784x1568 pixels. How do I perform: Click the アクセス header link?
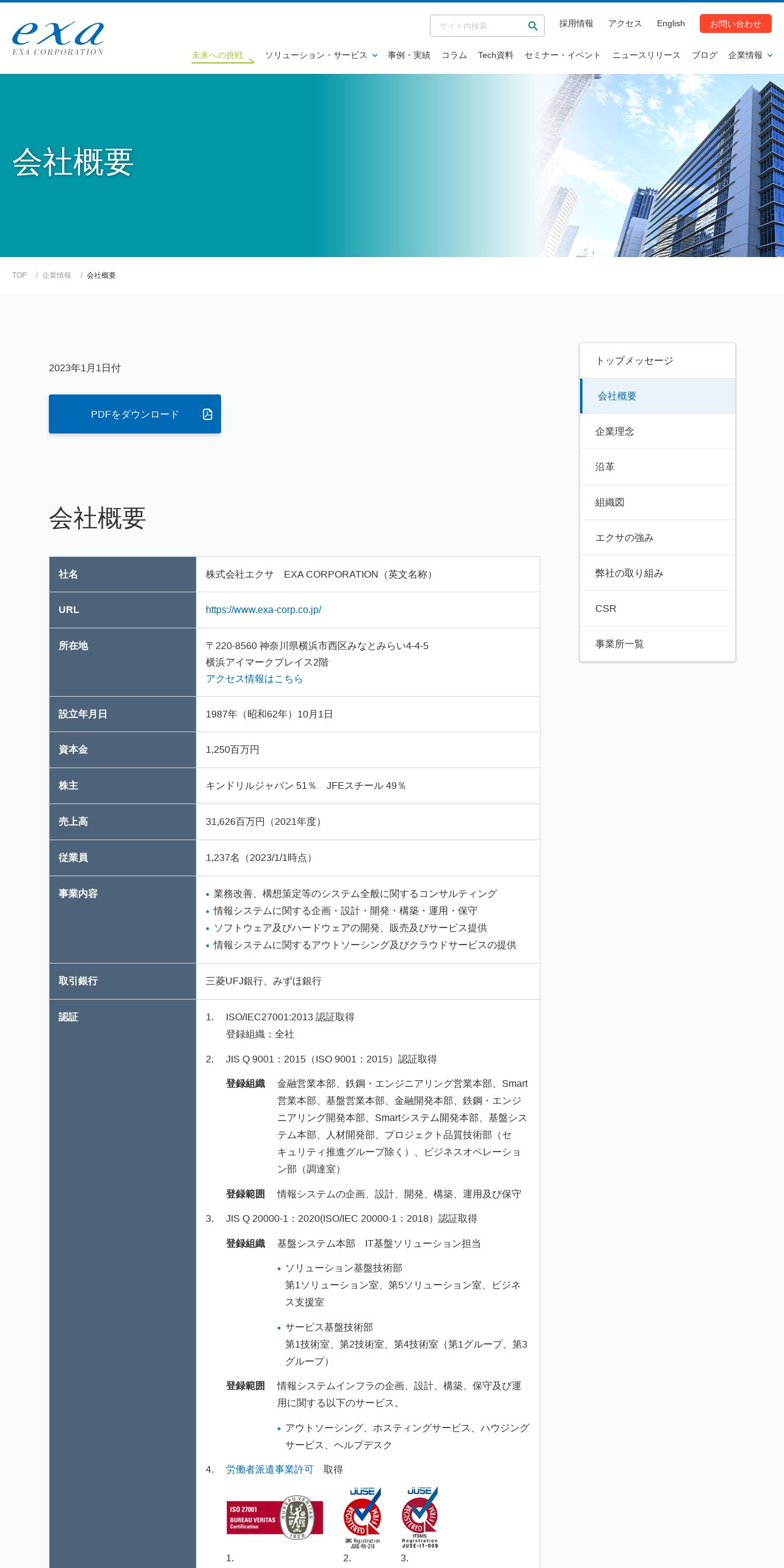point(625,23)
